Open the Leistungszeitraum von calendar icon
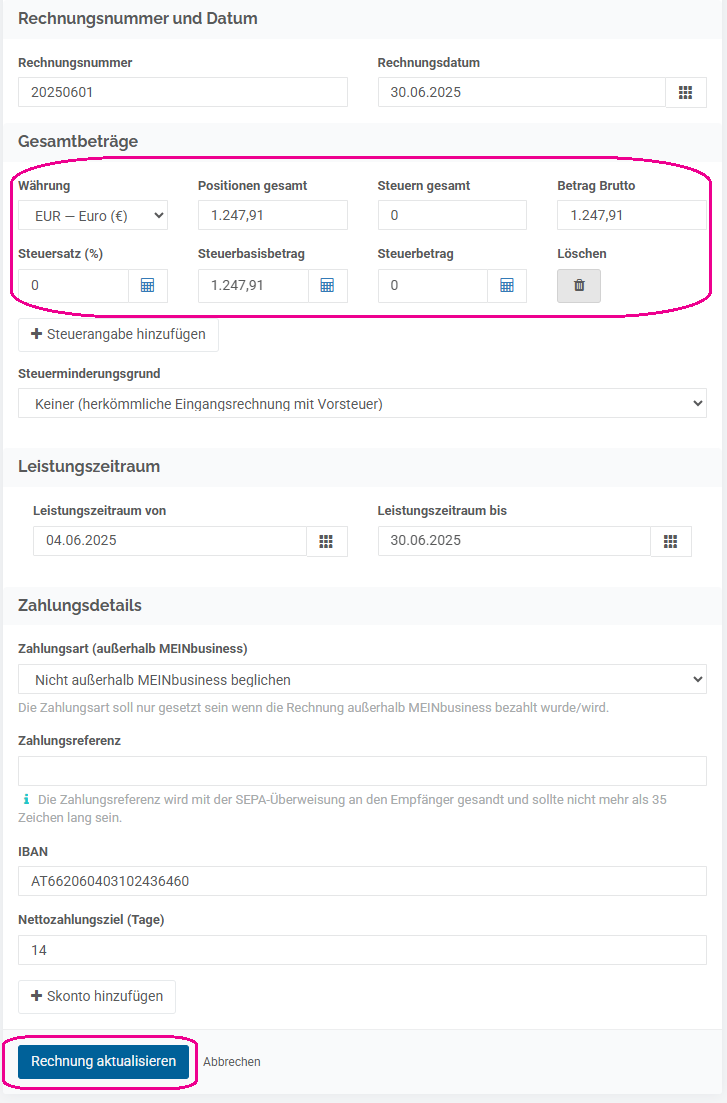The width and height of the screenshot is (727, 1103). 327,541
